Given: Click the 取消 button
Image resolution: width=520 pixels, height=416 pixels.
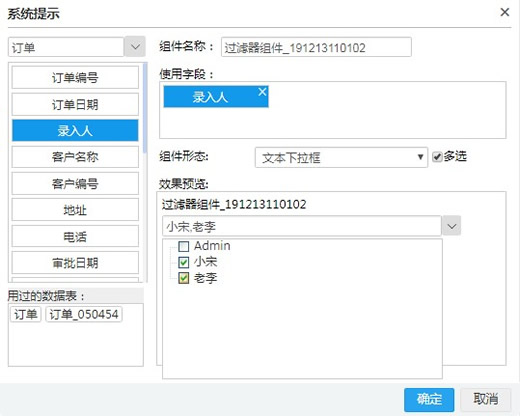Looking at the screenshot, I should pos(486,399).
